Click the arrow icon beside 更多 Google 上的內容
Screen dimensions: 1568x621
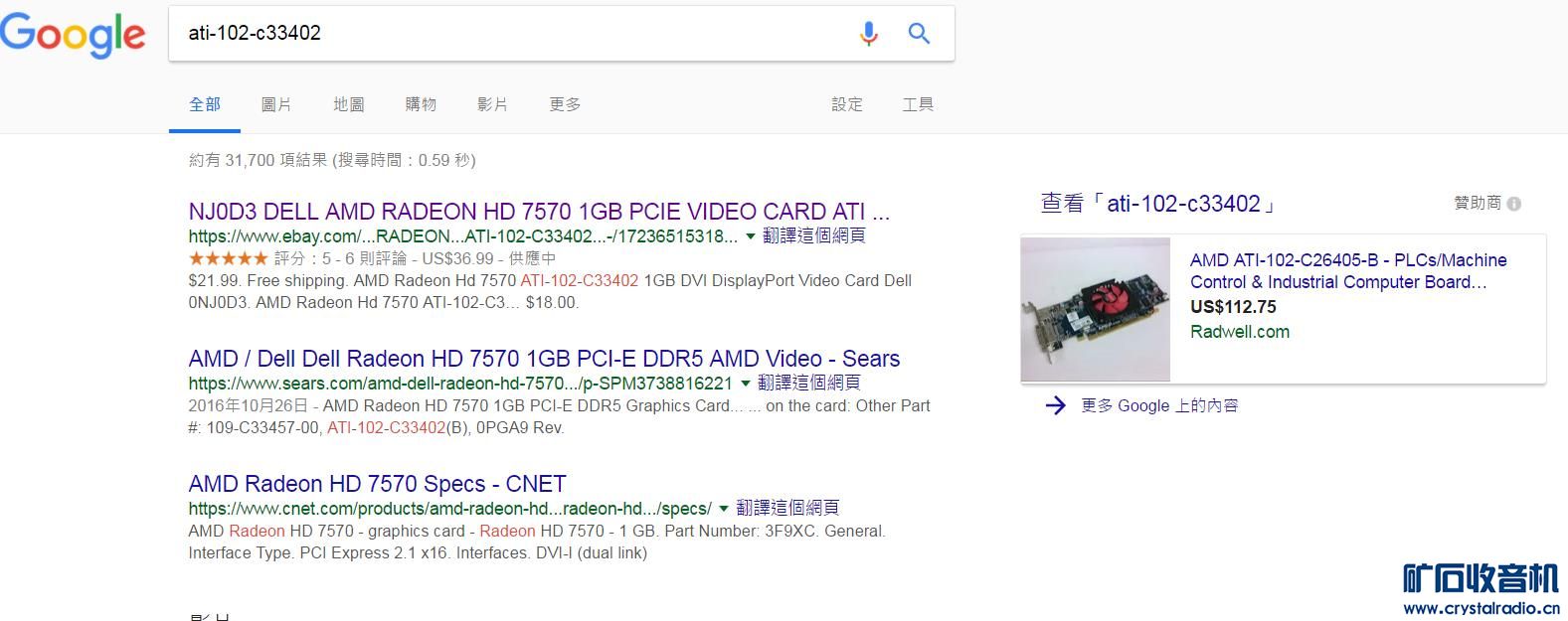click(1055, 405)
